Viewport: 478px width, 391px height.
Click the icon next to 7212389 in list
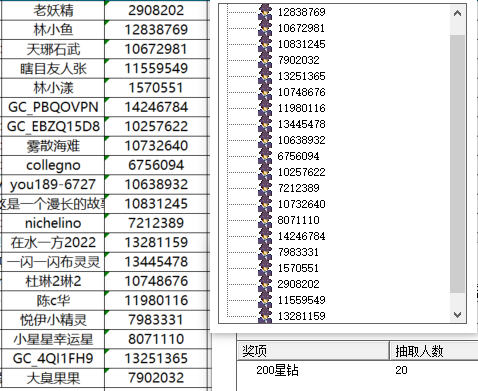point(265,188)
